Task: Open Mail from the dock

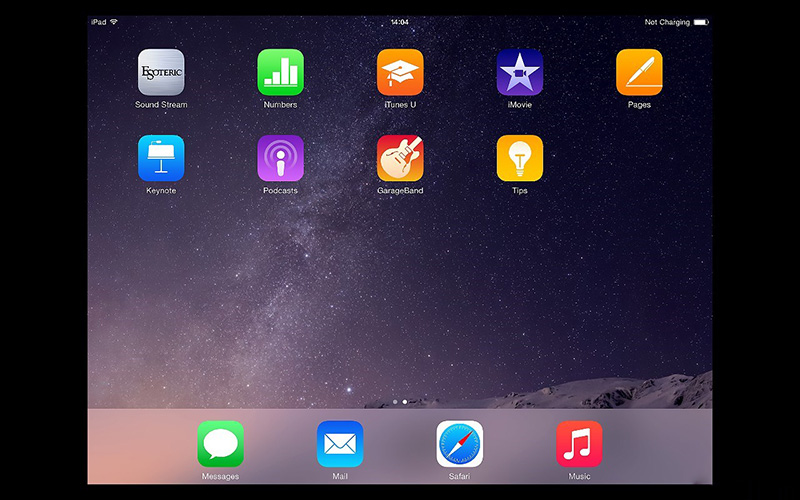Action: pos(340,444)
